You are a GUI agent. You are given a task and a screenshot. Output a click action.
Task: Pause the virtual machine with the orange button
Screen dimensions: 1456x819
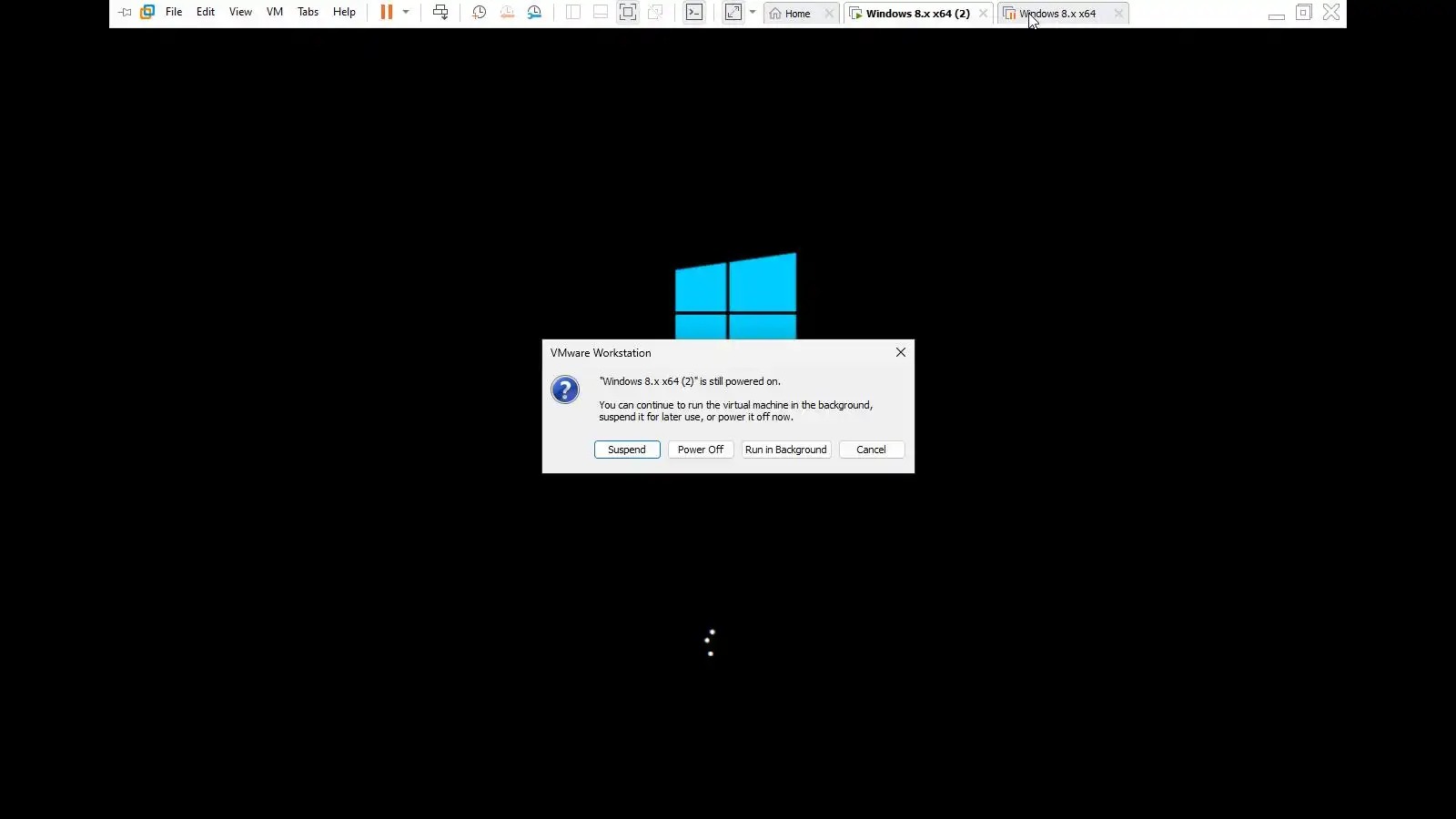tap(387, 13)
